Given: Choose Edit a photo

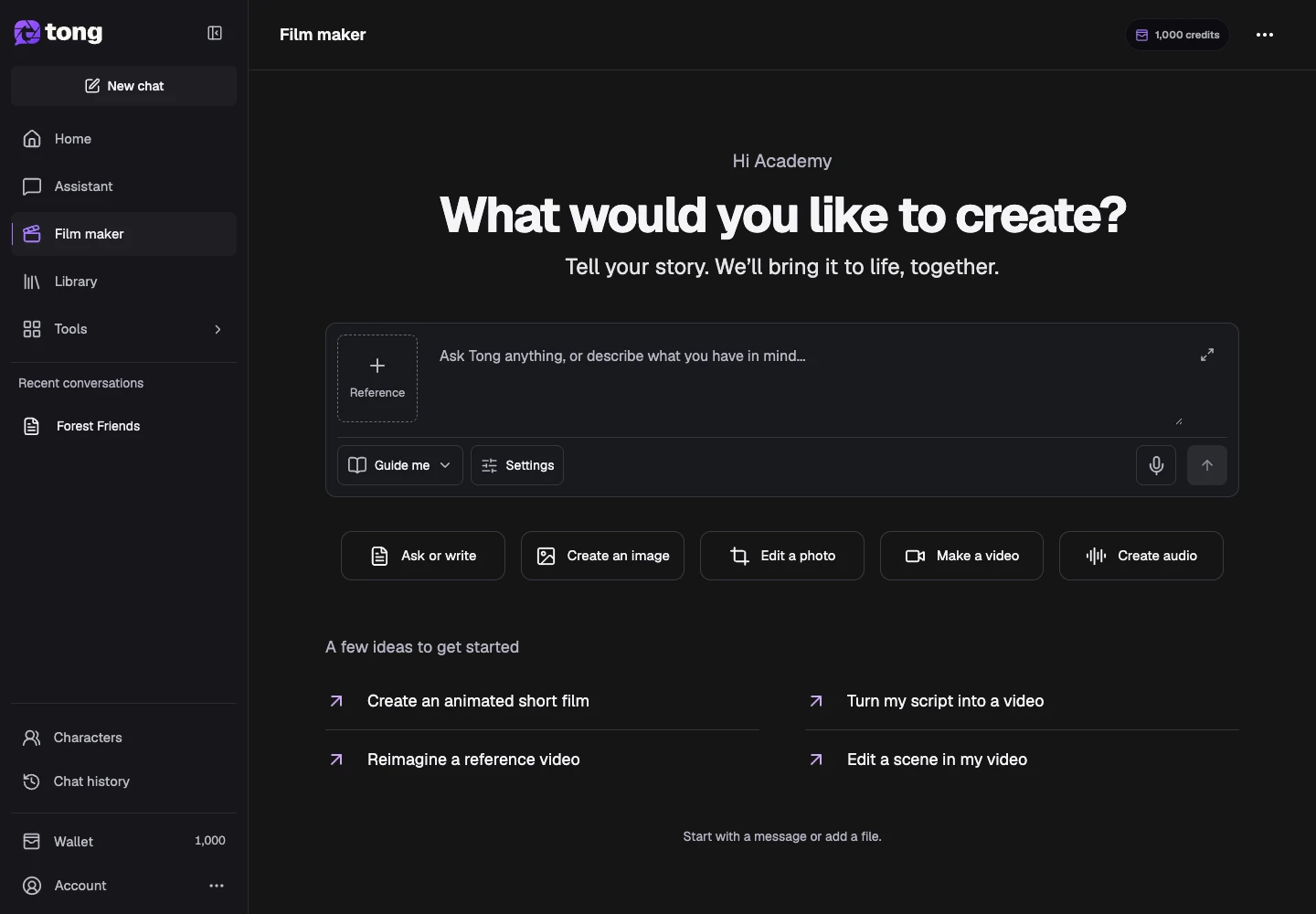Looking at the screenshot, I should (782, 556).
